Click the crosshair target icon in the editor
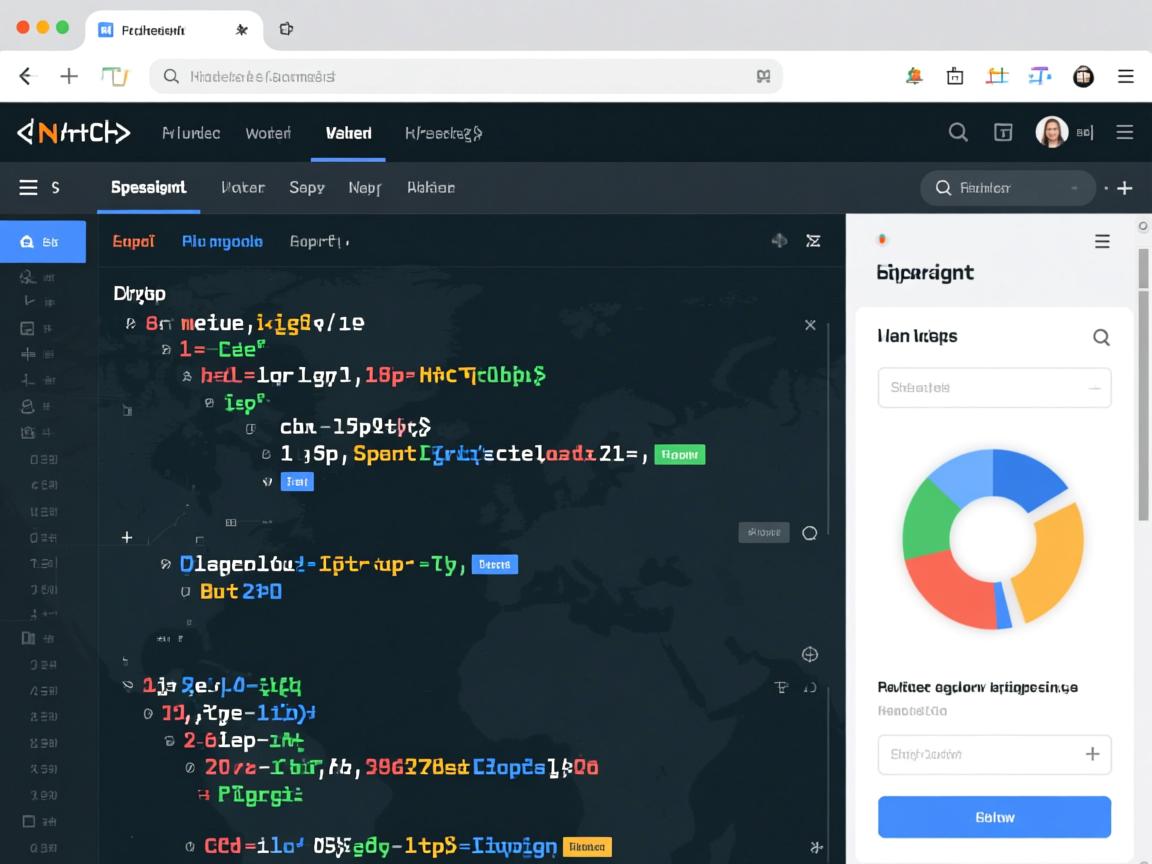 tap(810, 655)
